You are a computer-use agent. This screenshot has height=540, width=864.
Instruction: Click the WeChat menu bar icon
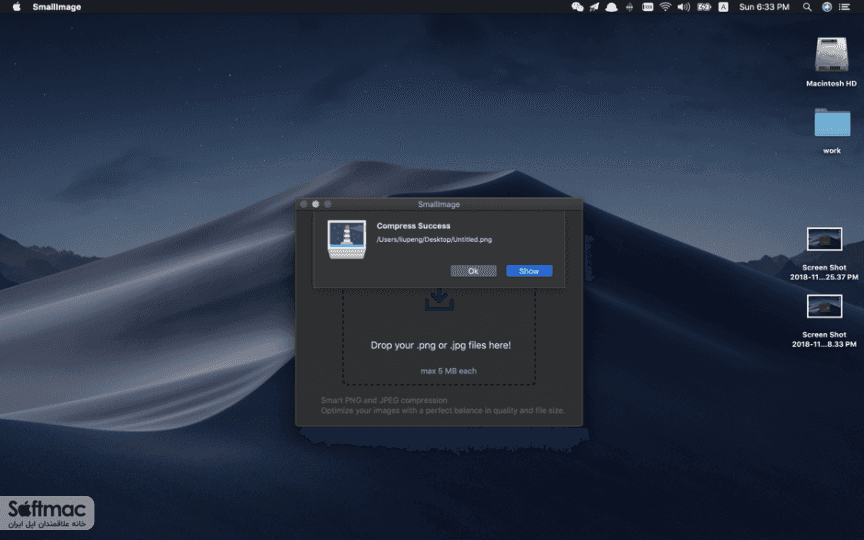[x=577, y=7]
